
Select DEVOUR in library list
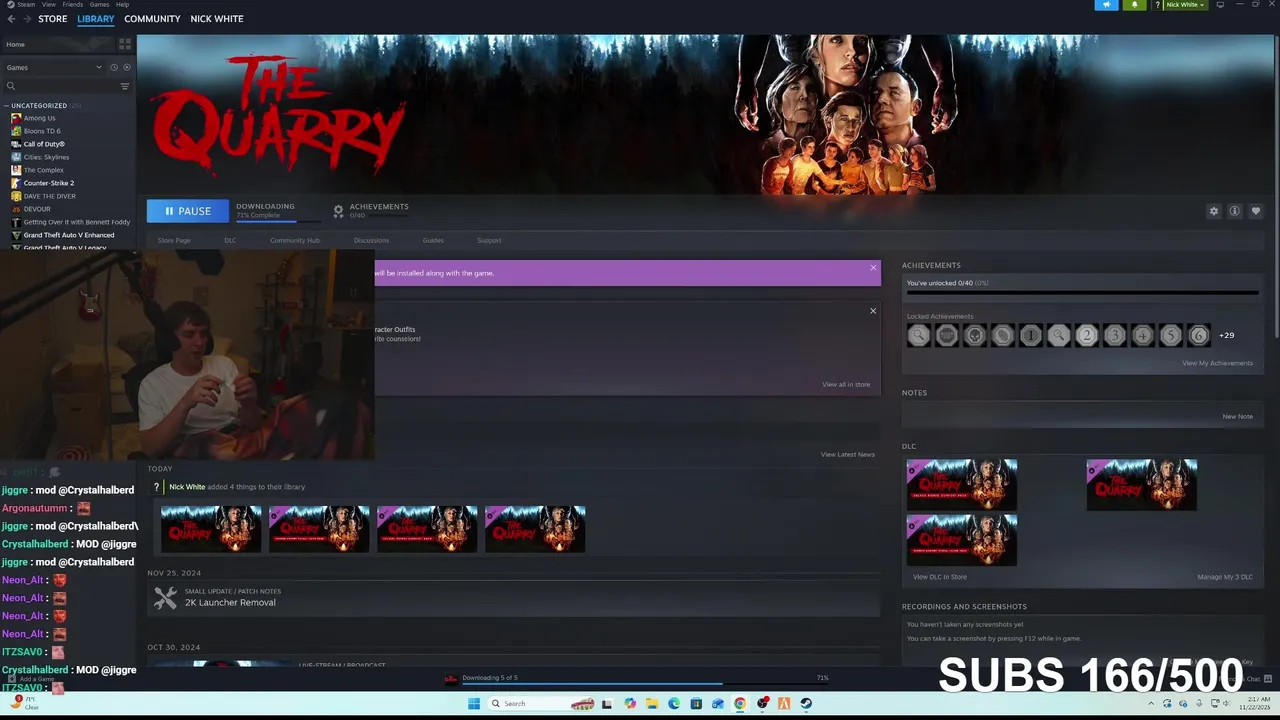(37, 209)
